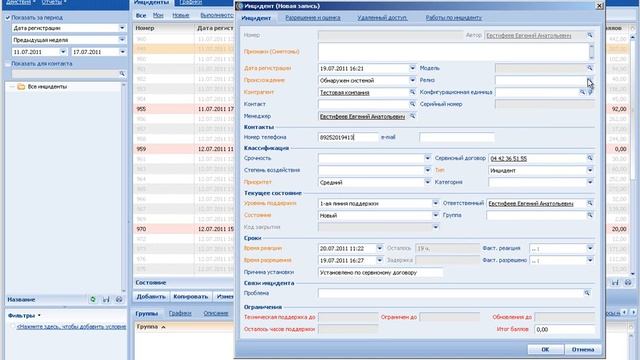
Task: Click search icon in left contact filter
Action: click(x=122, y=74)
